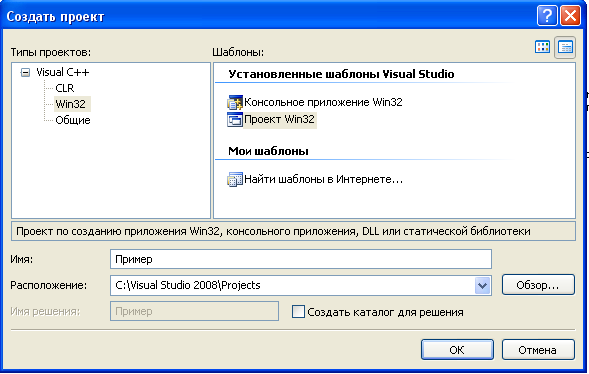Choose Консольное приложение Win32 template

(x=323, y=102)
